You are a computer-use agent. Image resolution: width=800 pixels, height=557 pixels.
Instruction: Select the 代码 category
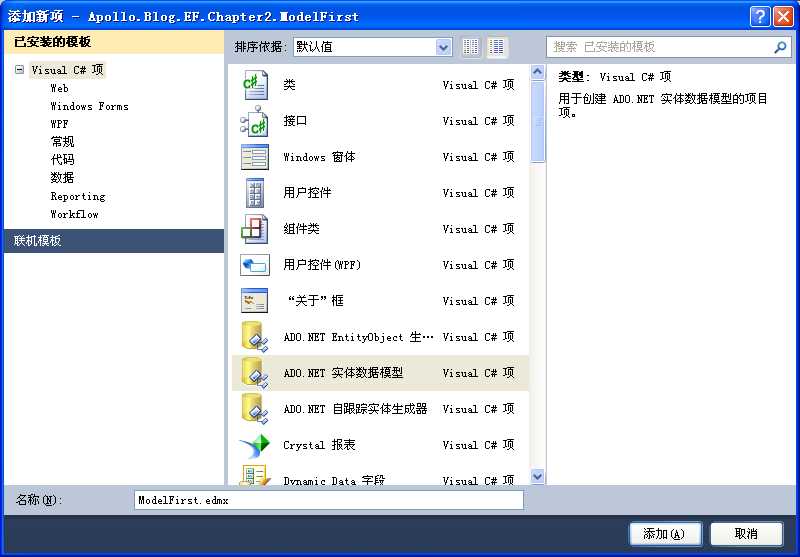pyautogui.click(x=62, y=160)
